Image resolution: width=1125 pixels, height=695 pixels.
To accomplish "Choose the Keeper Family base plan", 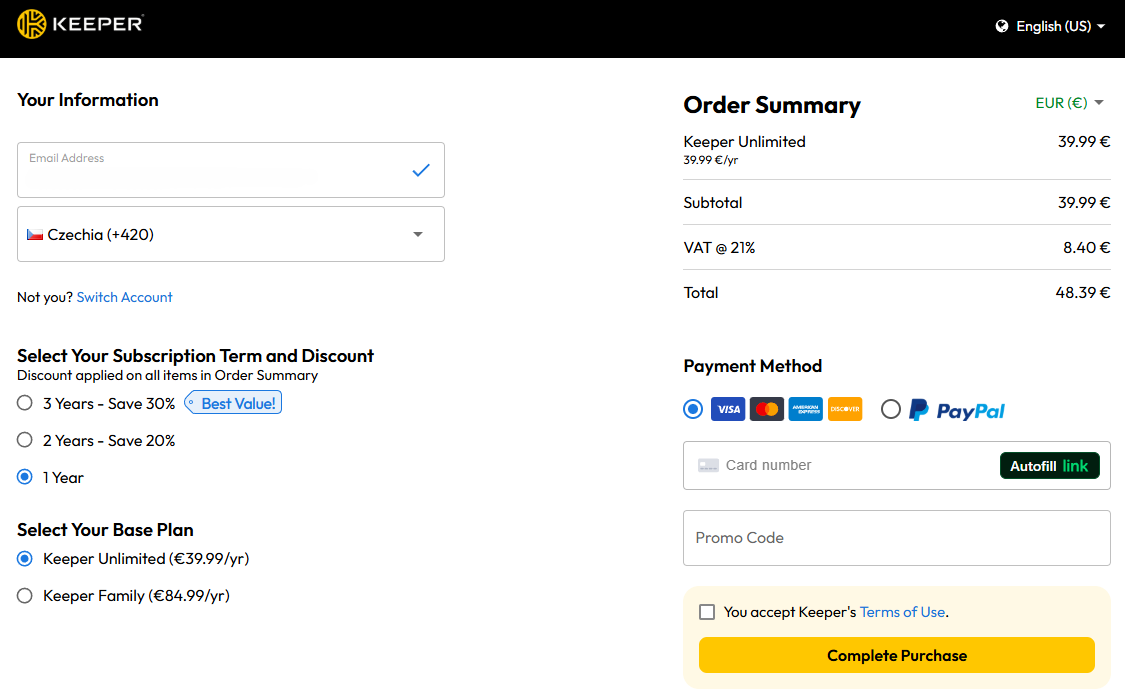I will [x=25, y=596].
